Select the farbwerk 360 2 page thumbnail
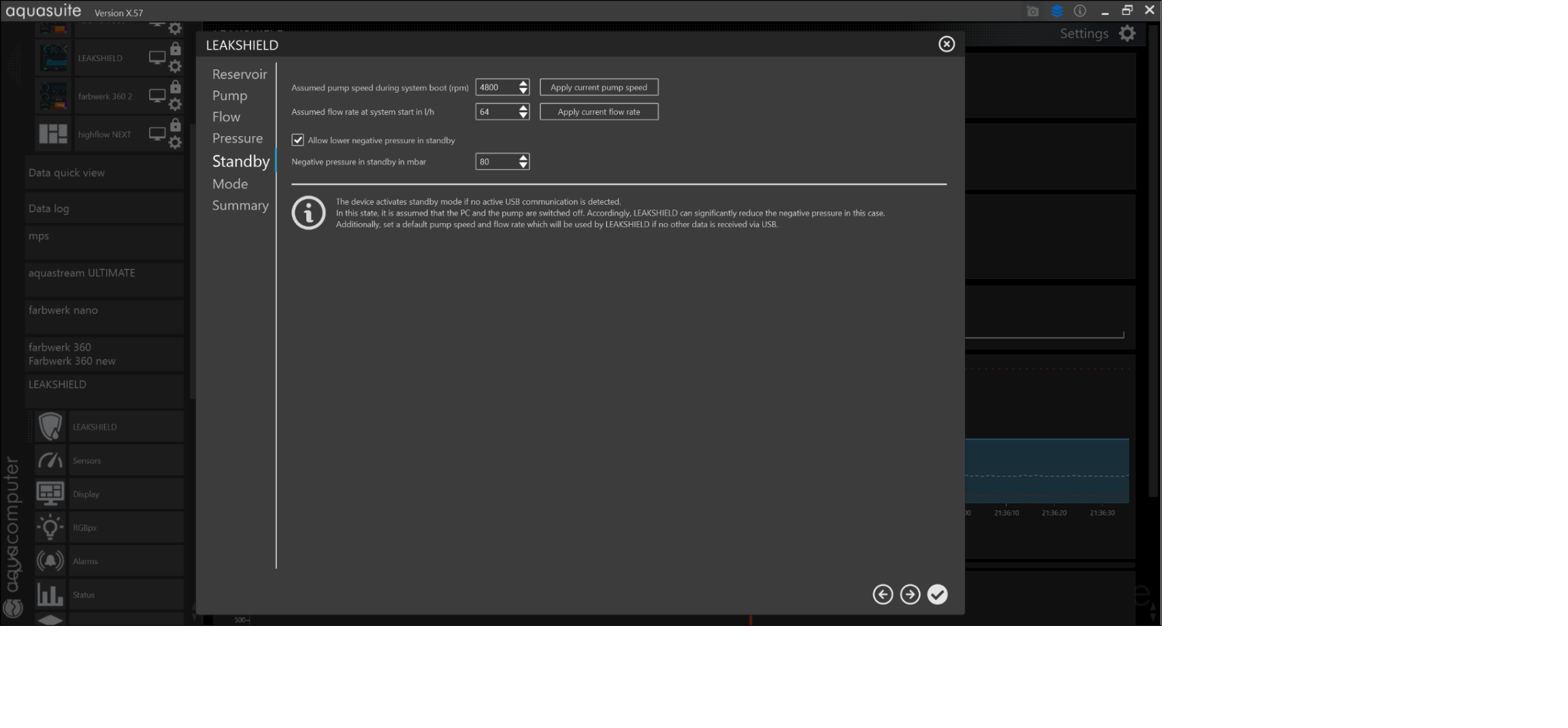Viewport: 1568px width, 728px height. tap(54, 96)
